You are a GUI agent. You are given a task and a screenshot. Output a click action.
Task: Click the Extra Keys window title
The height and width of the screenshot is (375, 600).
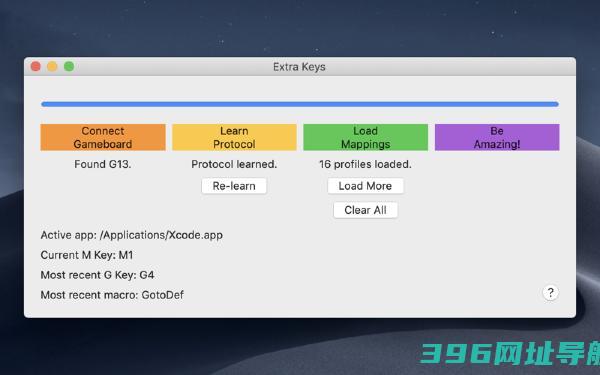click(299, 67)
